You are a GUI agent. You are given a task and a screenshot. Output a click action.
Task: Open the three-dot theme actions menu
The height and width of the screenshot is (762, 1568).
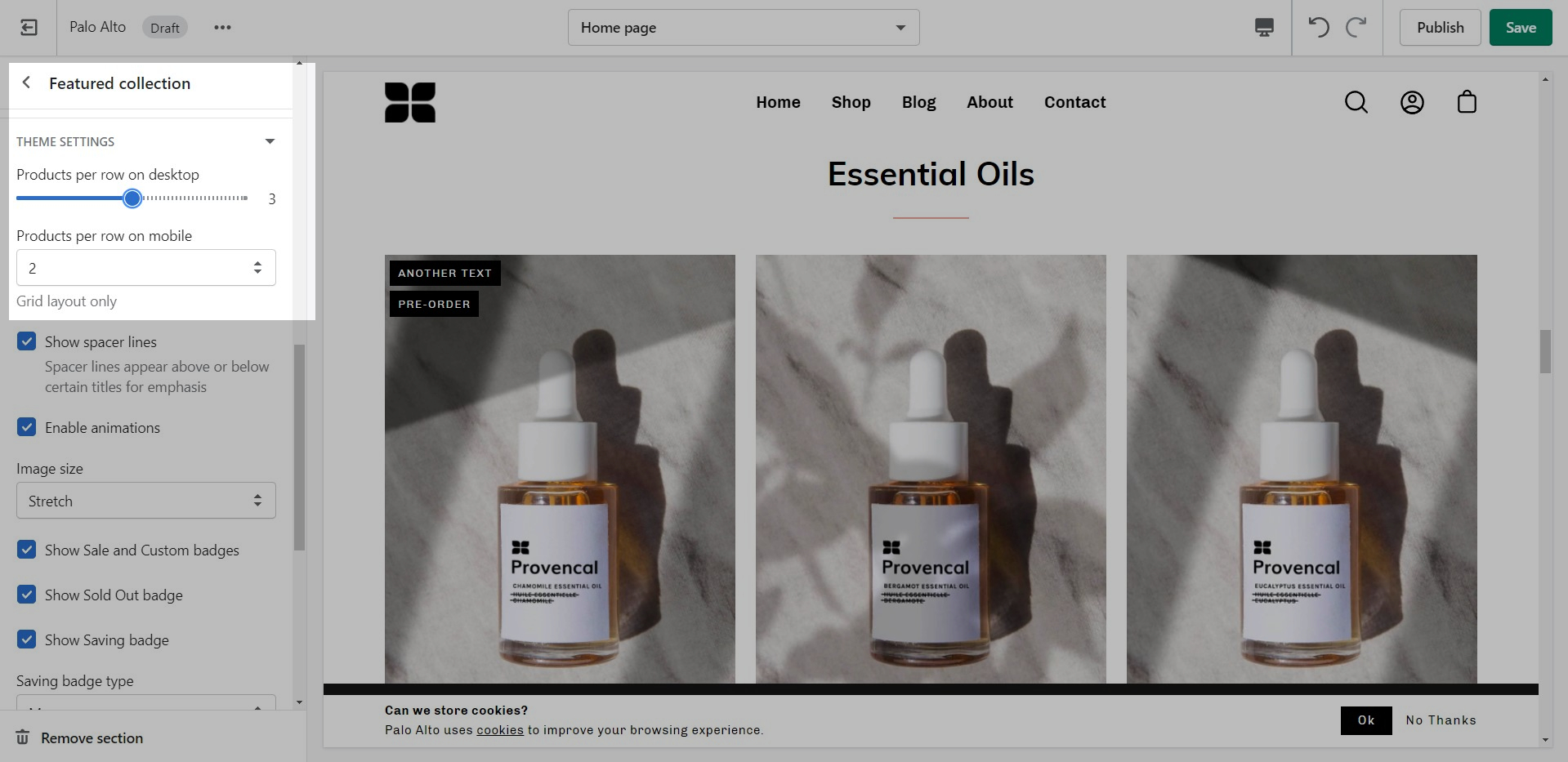[222, 28]
